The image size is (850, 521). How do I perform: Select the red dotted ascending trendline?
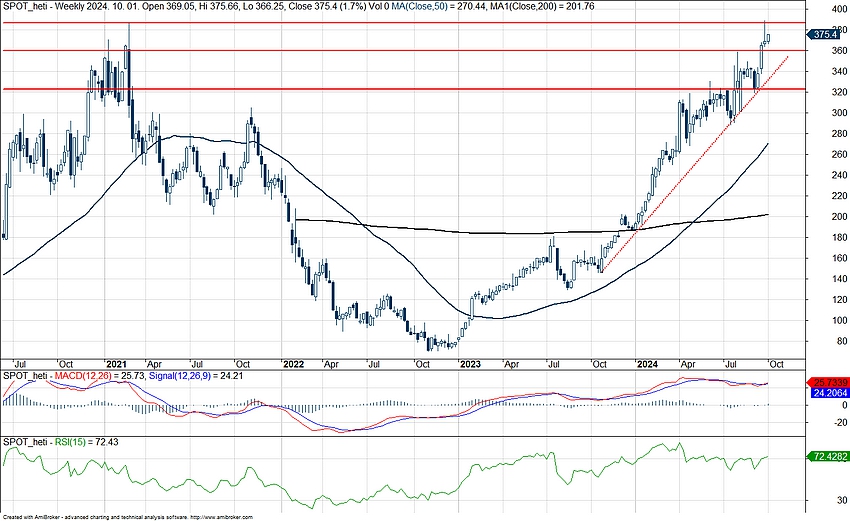680,180
